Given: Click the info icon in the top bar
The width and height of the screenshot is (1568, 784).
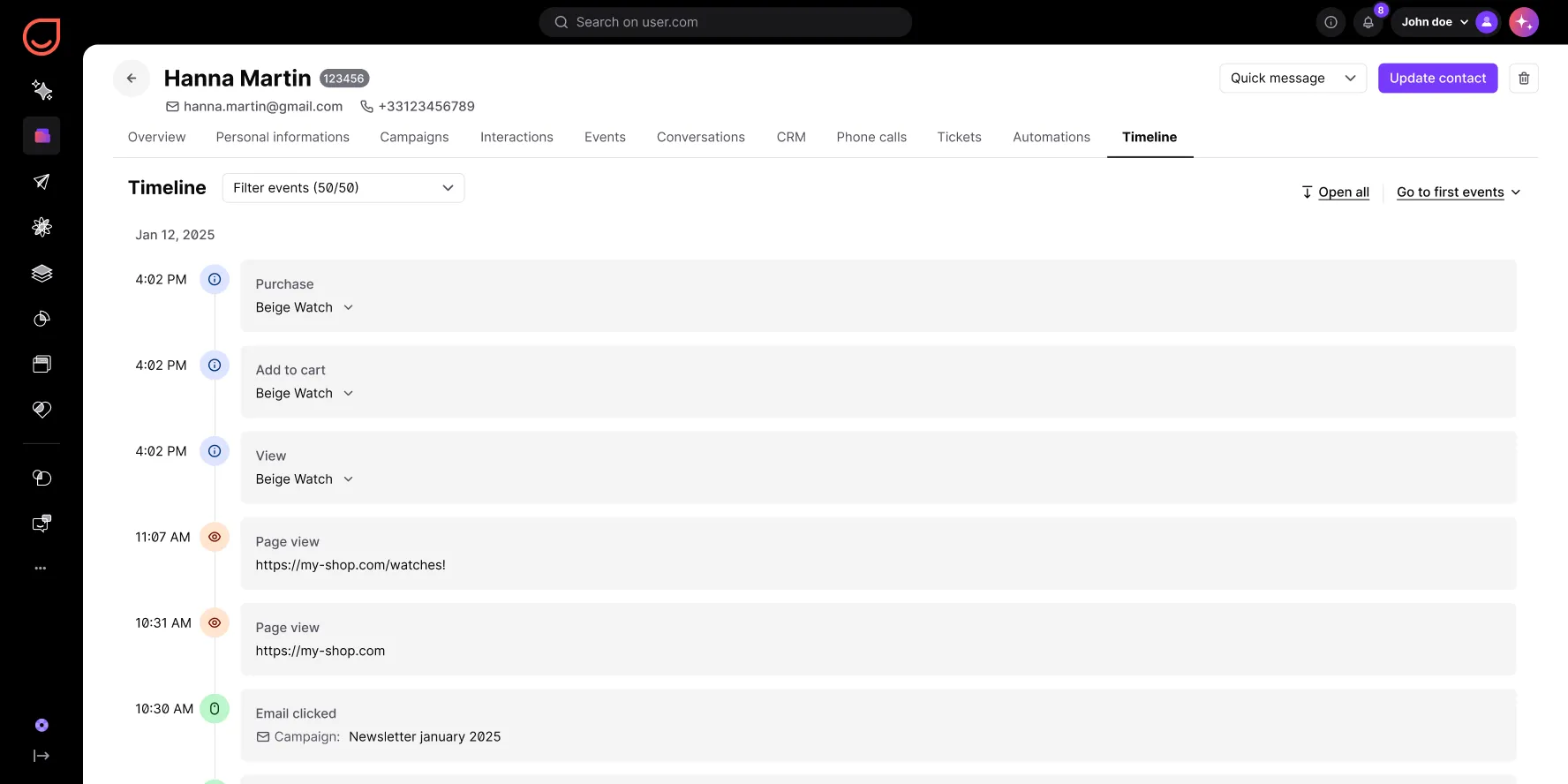Looking at the screenshot, I should [1331, 22].
